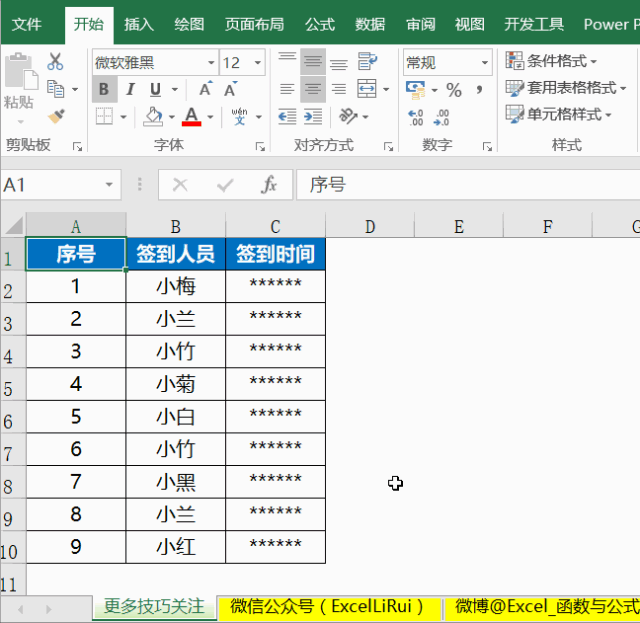The width and height of the screenshot is (640, 623).
Task: Open the font size dropdown
Action: pyautogui.click(x=258, y=62)
